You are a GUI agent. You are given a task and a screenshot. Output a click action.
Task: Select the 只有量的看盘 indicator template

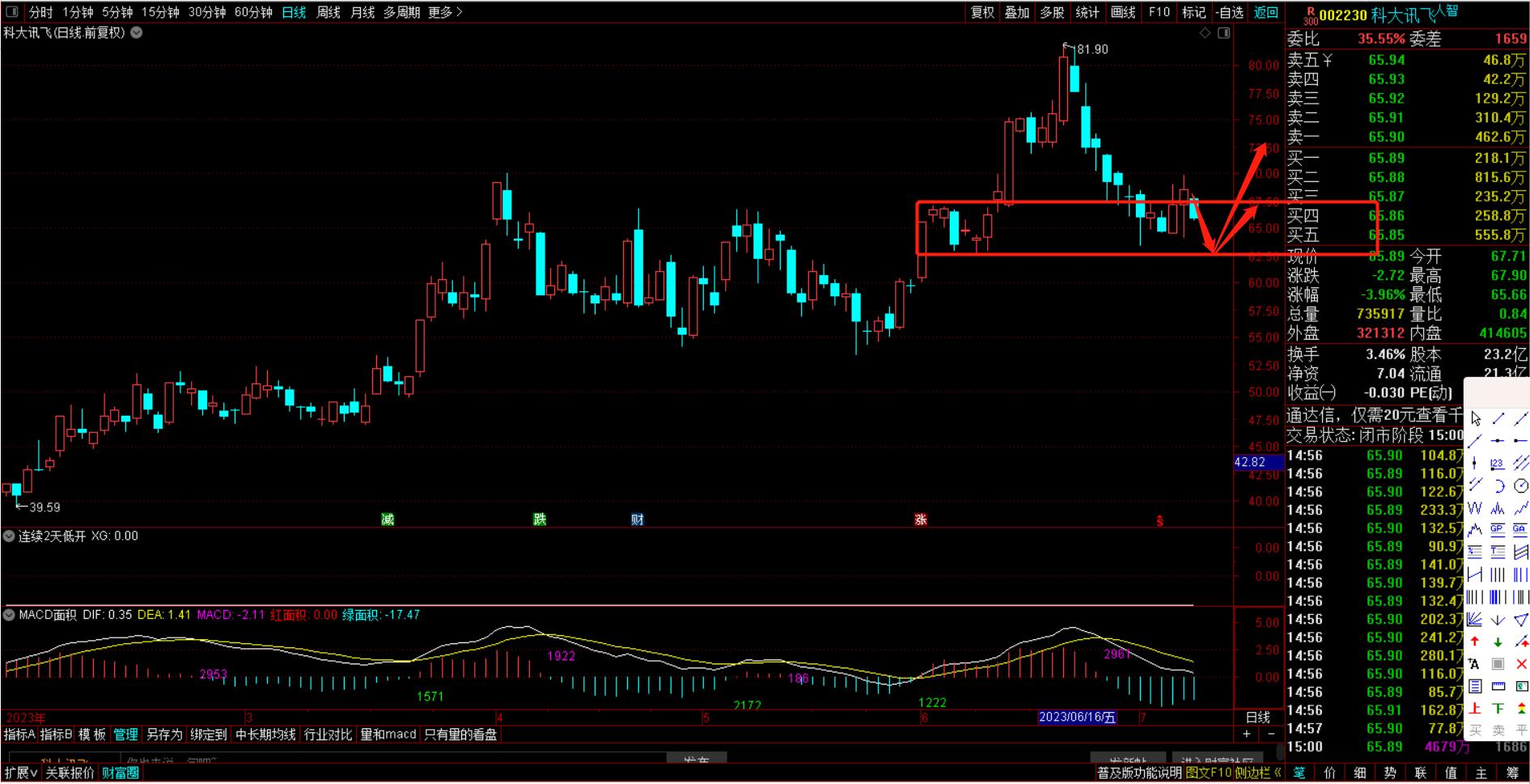tap(460, 734)
